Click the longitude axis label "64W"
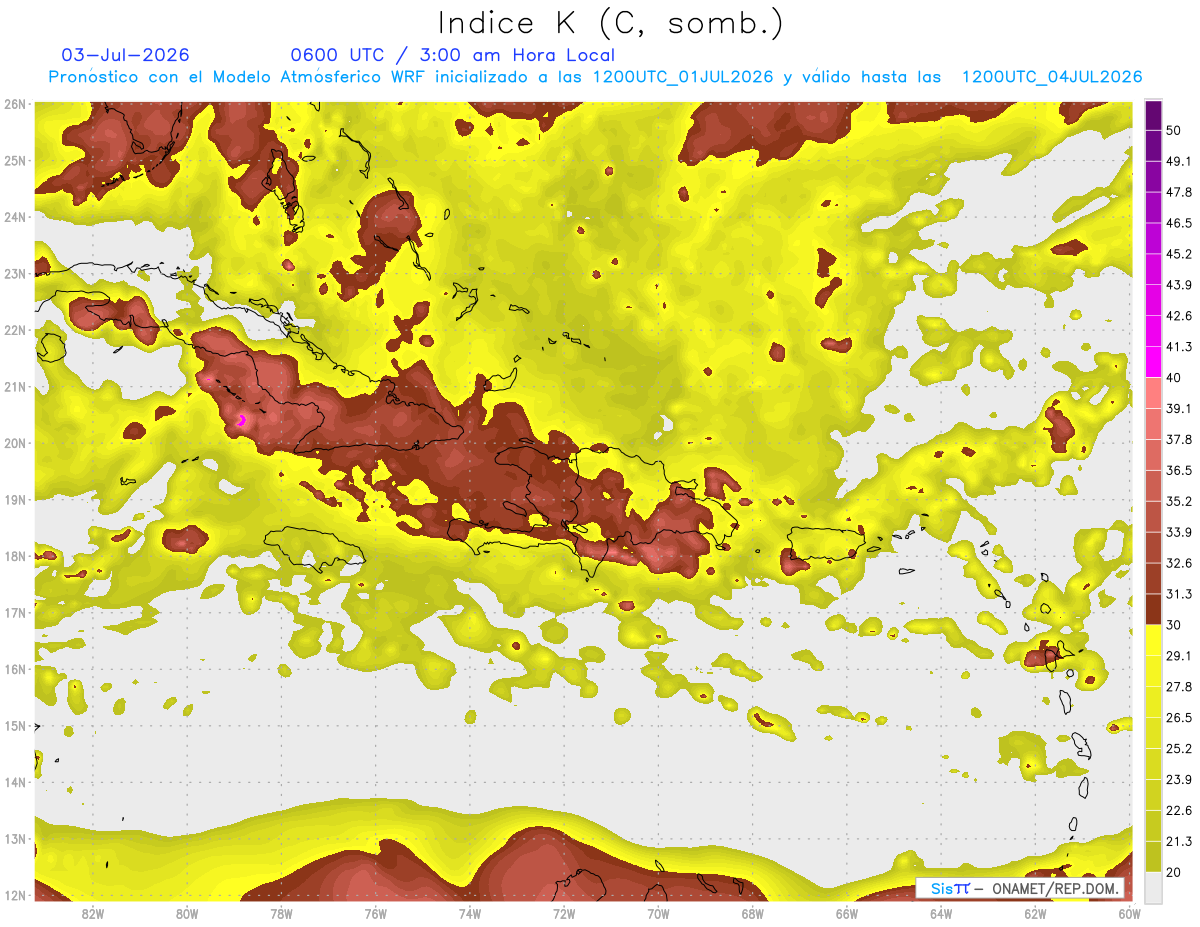This screenshot has height=927, width=1200. 941,913
